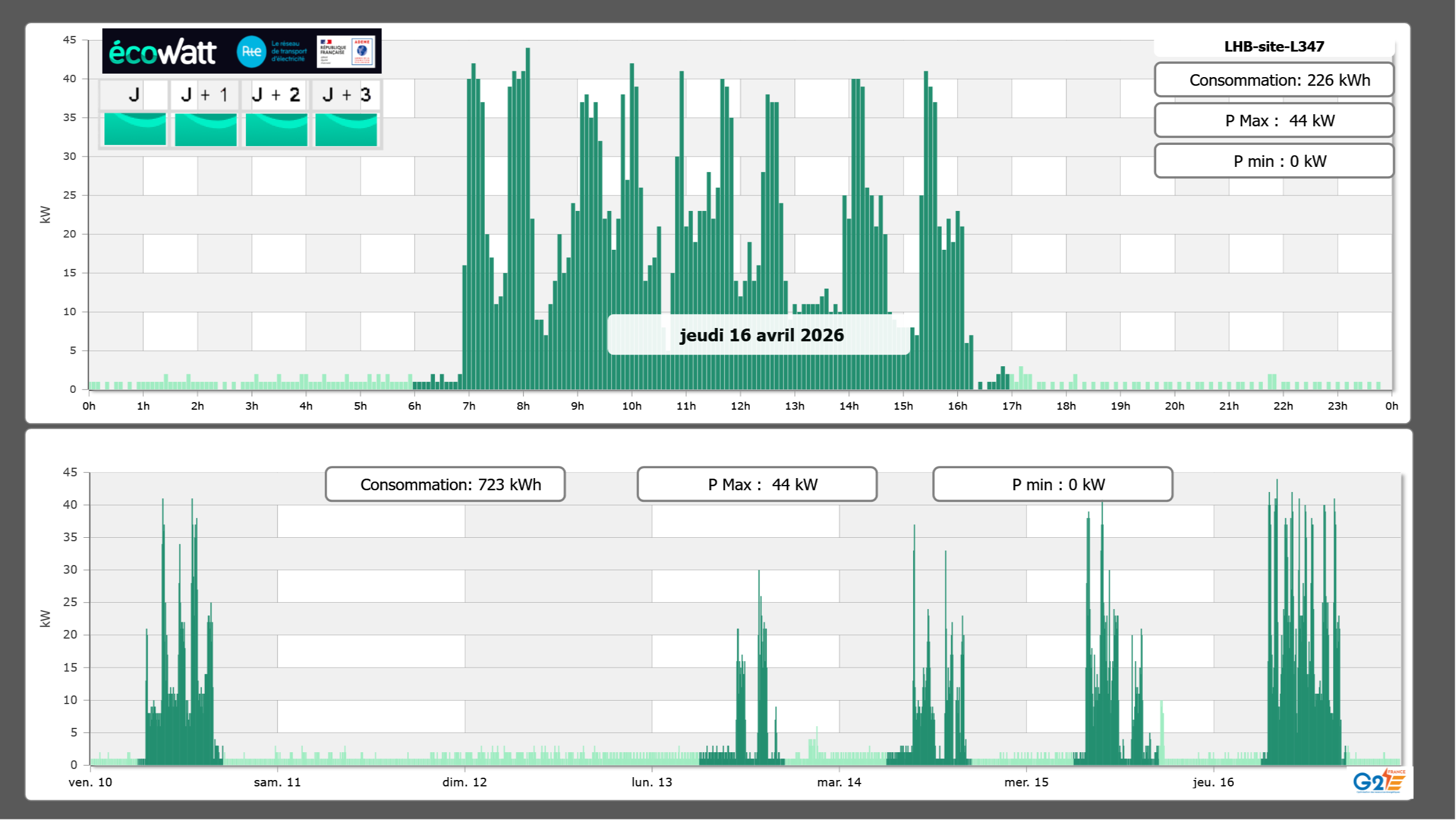Click the green signal under J + 3
The image size is (1456, 820).
[x=346, y=129]
